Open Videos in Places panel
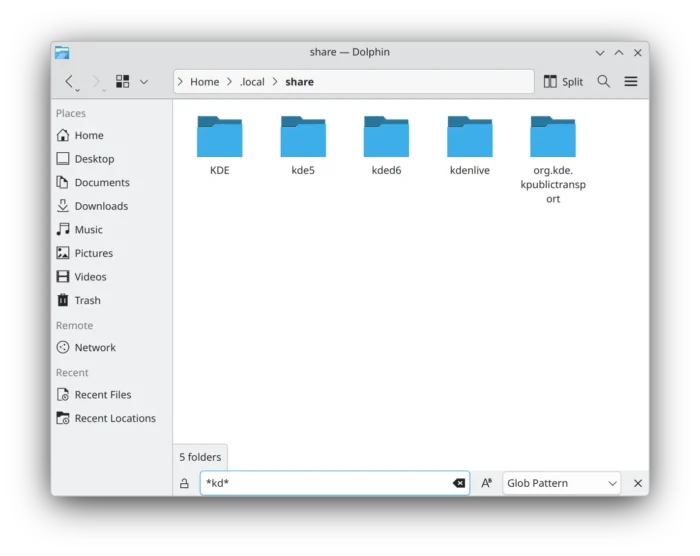Screen dimensions: 700x556 tap(112, 277)
